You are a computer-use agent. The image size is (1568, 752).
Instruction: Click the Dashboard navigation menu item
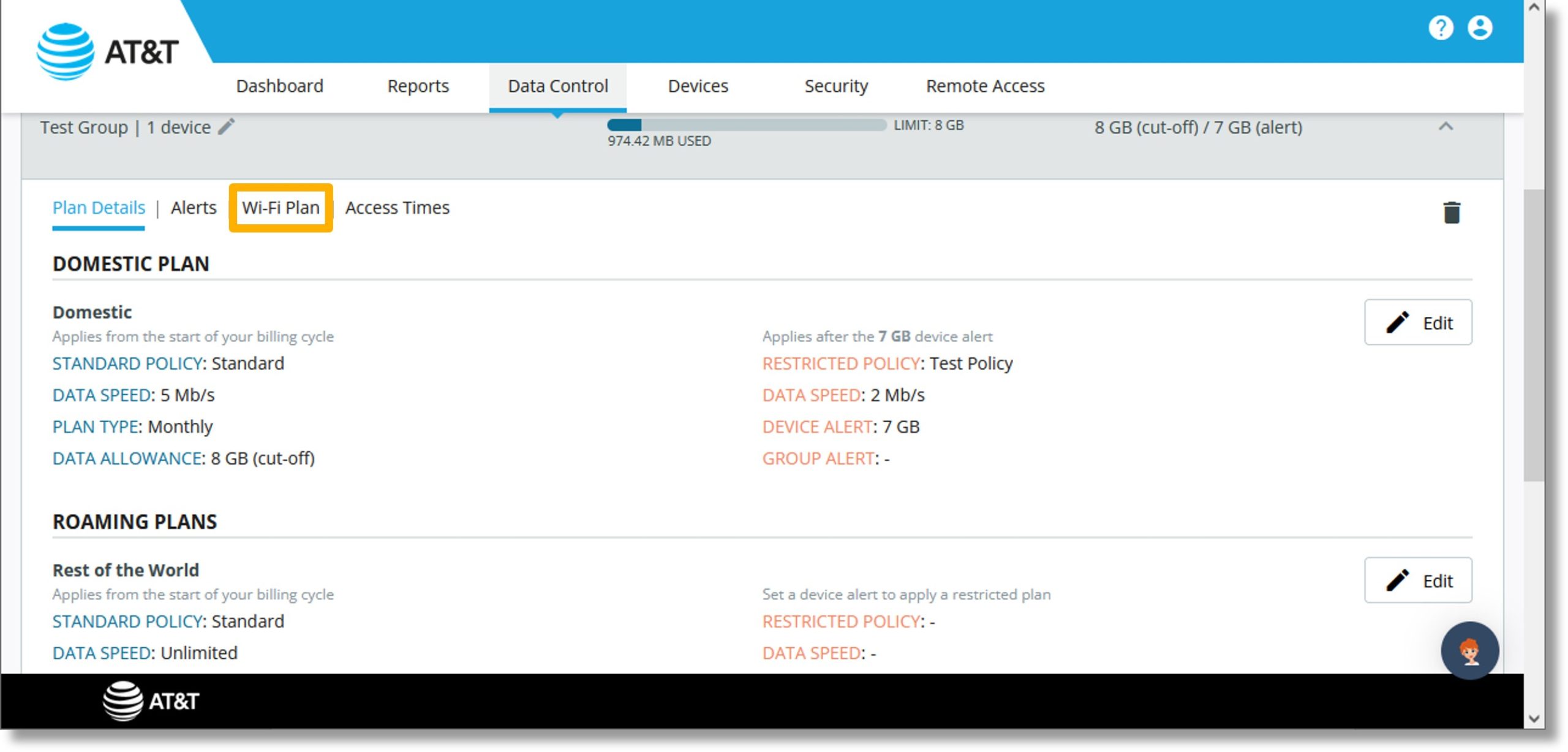point(279,85)
